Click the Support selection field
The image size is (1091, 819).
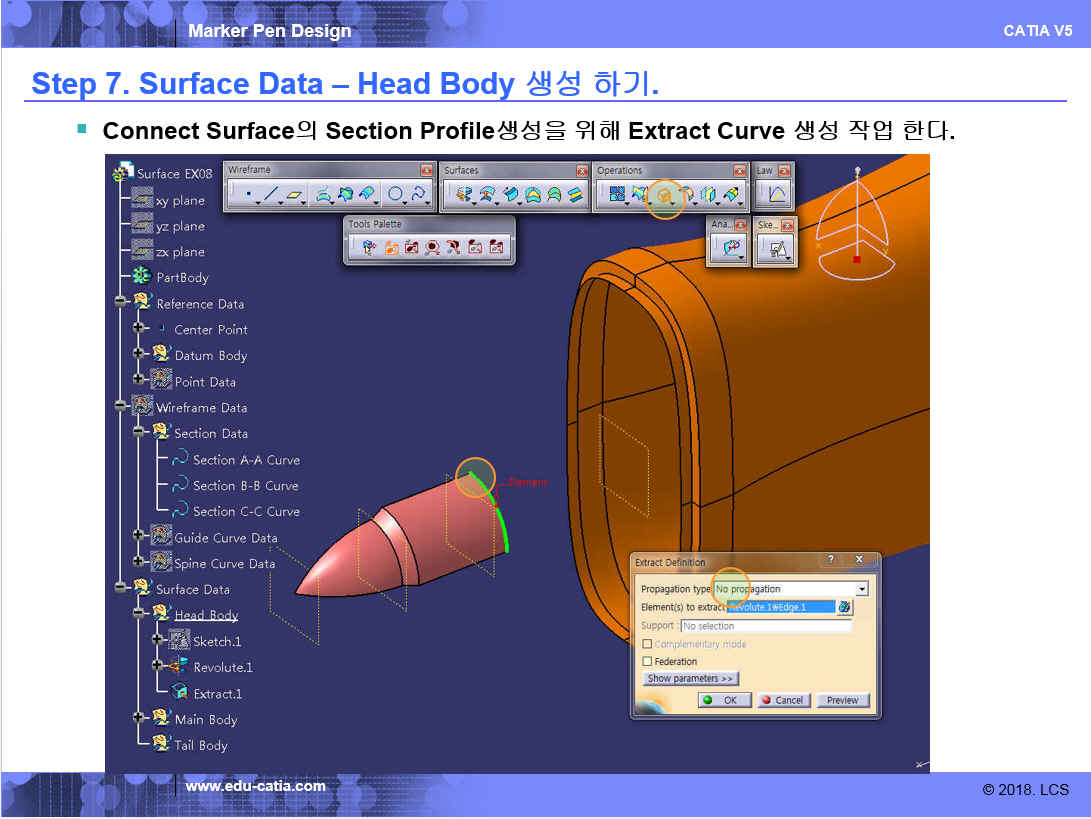tap(765, 626)
